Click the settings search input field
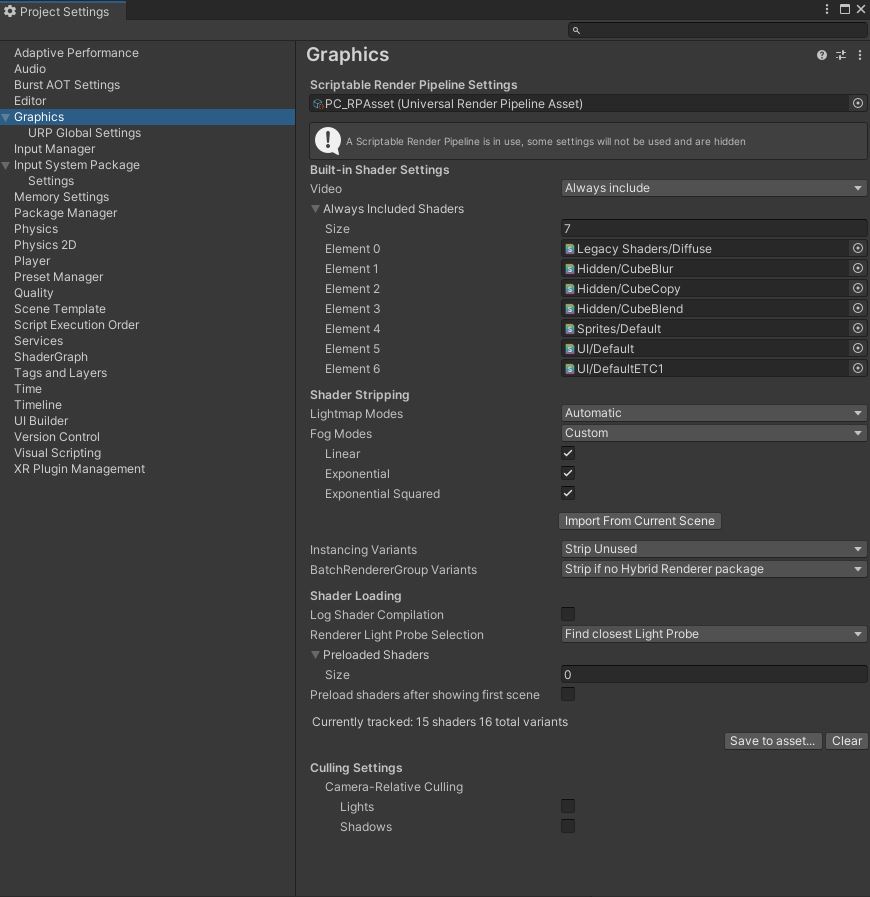 (717, 30)
